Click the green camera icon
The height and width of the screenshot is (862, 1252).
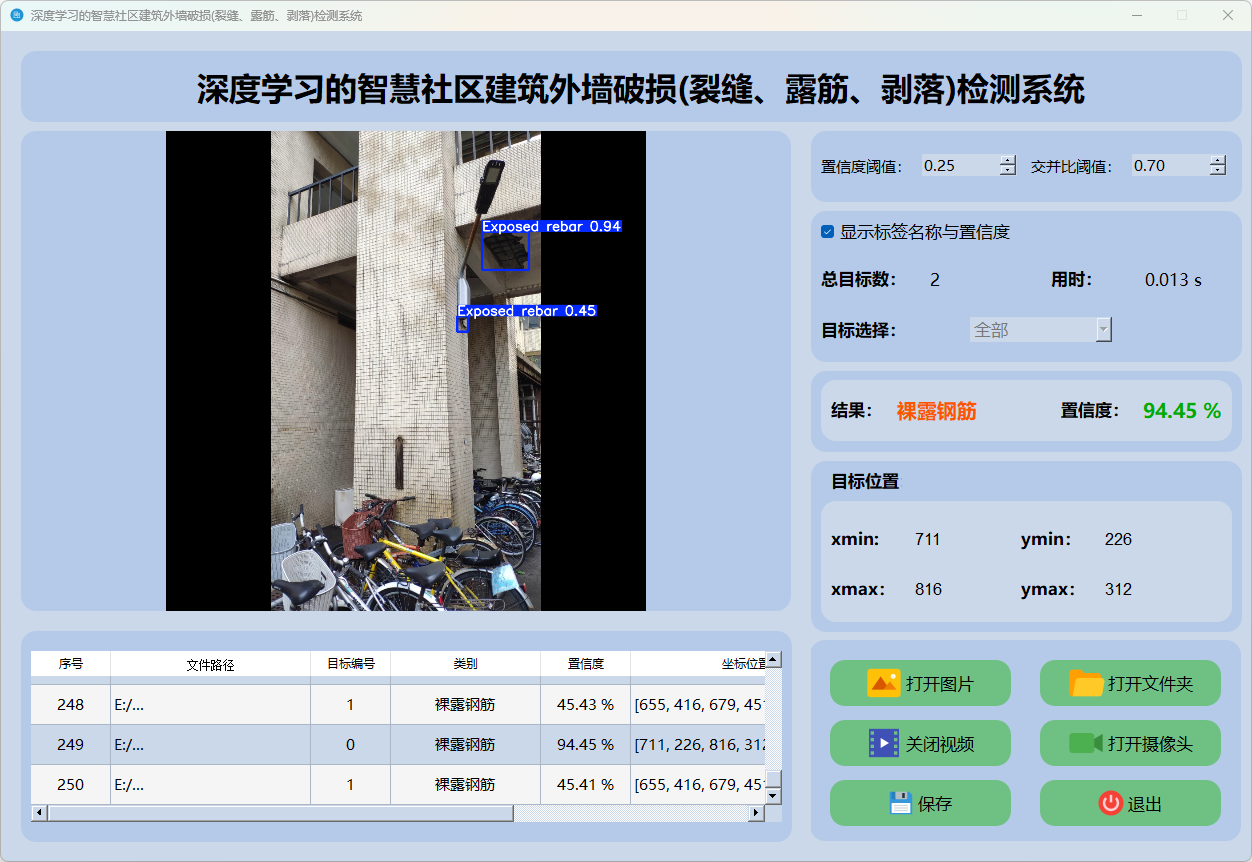pyautogui.click(x=1085, y=743)
